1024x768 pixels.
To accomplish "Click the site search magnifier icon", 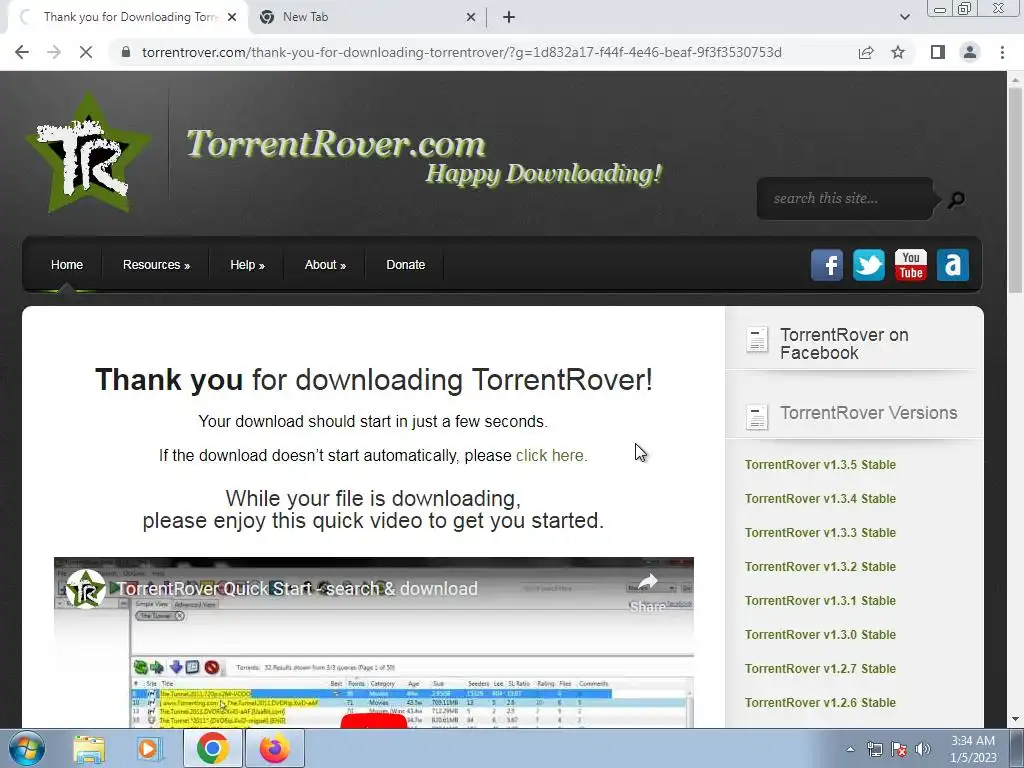I will tap(956, 199).
